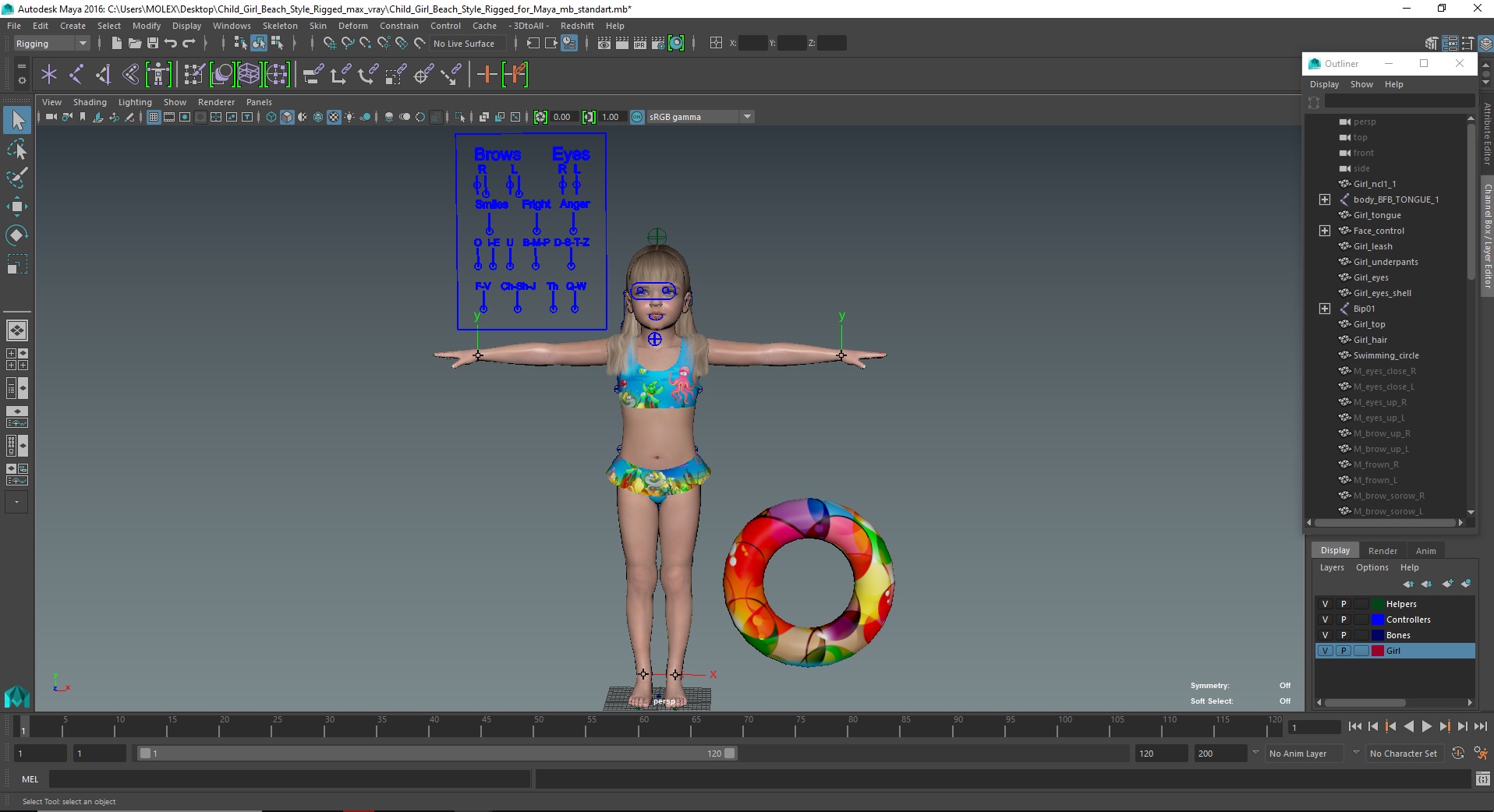Create a new scene file

[x=116, y=44]
